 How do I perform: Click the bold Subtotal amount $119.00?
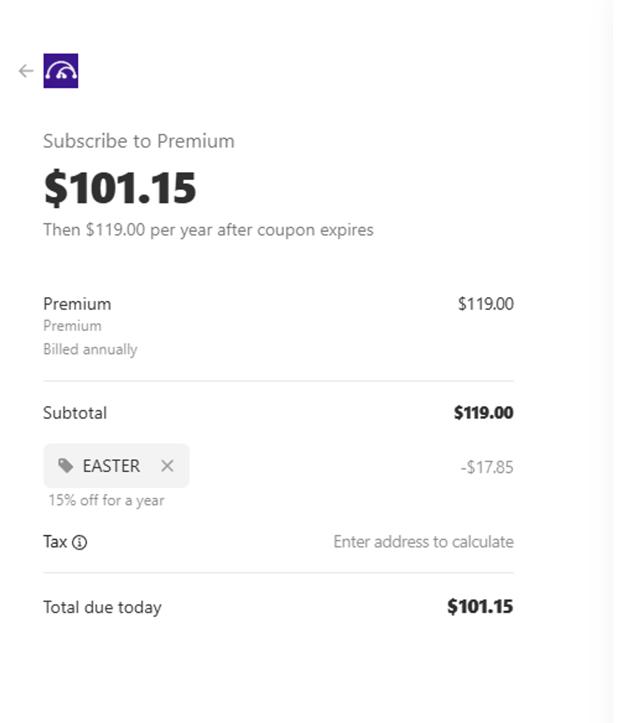point(483,413)
